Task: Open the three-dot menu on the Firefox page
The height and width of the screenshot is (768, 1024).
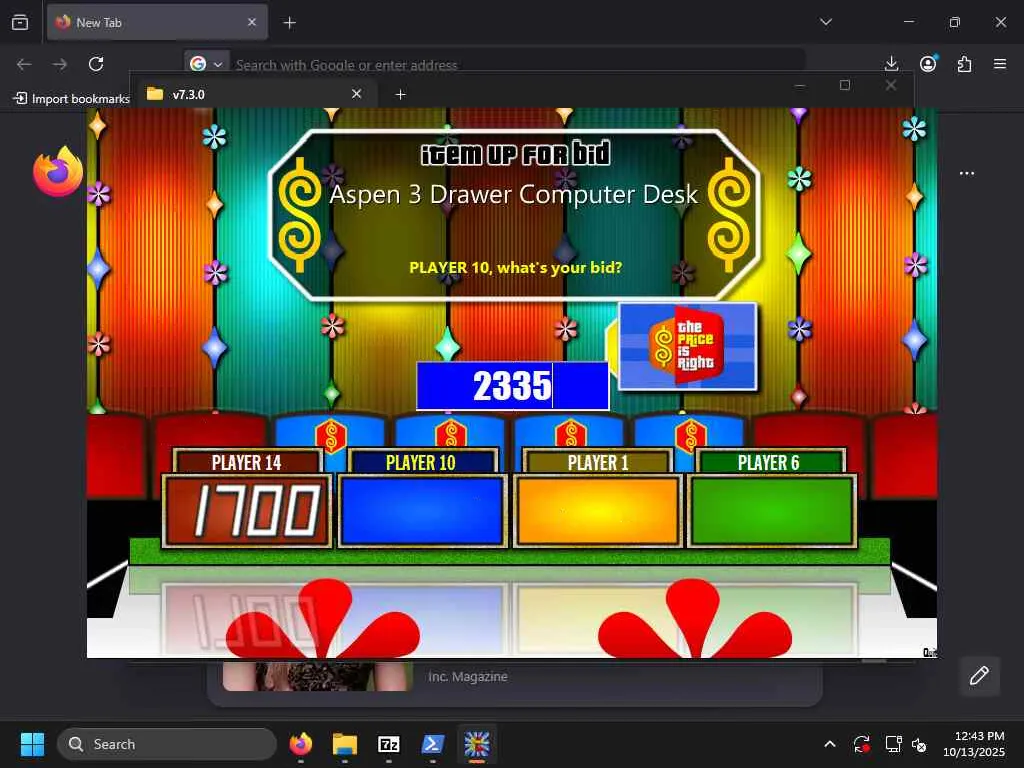Action: [967, 174]
